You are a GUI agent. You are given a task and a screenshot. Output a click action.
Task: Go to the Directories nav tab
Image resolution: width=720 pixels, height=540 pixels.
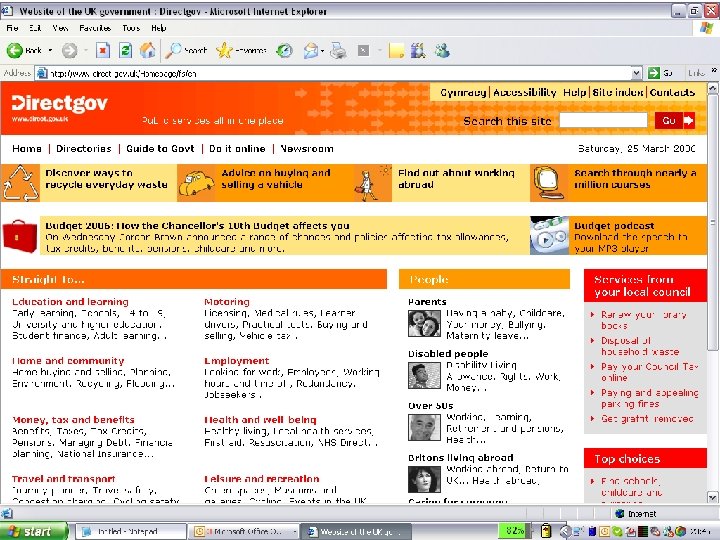click(x=84, y=148)
